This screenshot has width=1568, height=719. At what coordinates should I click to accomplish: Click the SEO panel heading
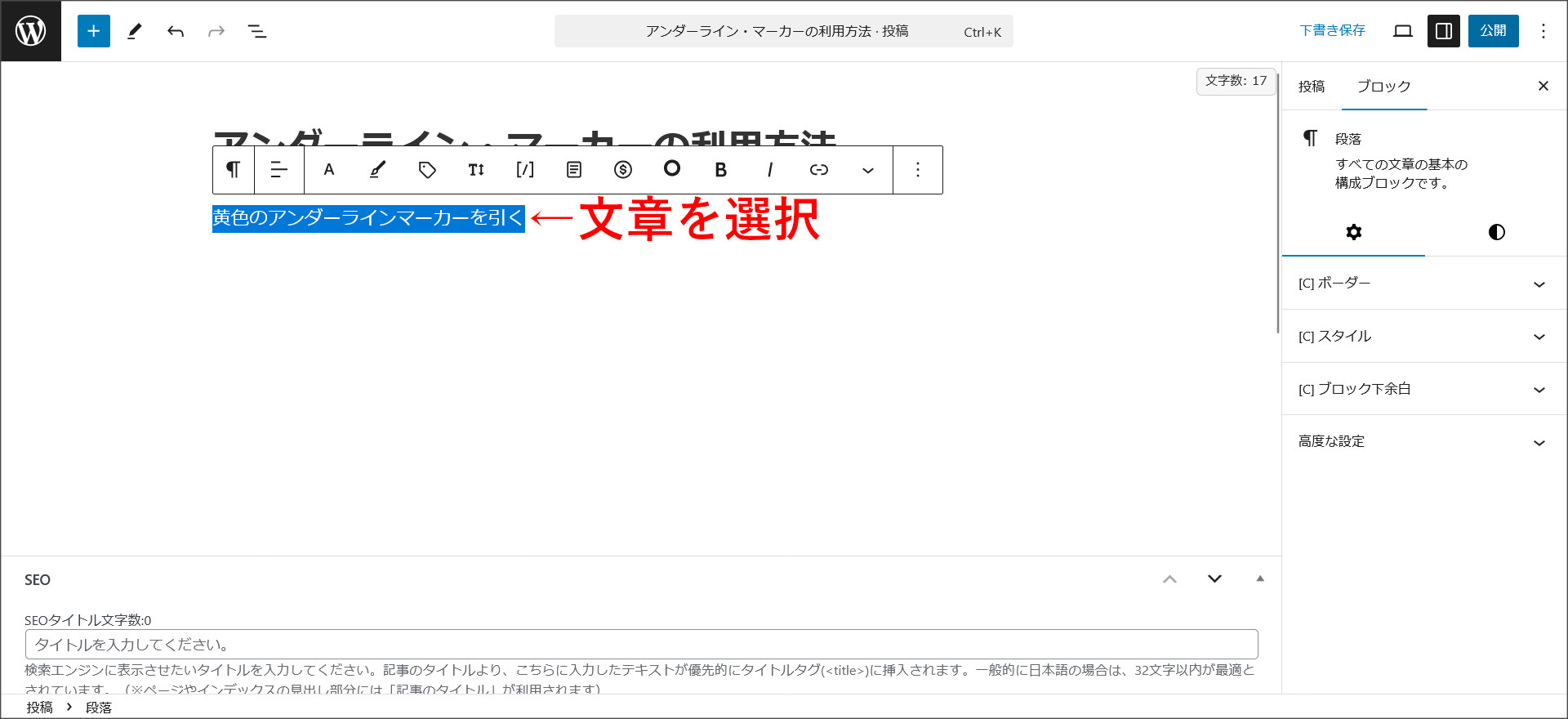point(38,580)
